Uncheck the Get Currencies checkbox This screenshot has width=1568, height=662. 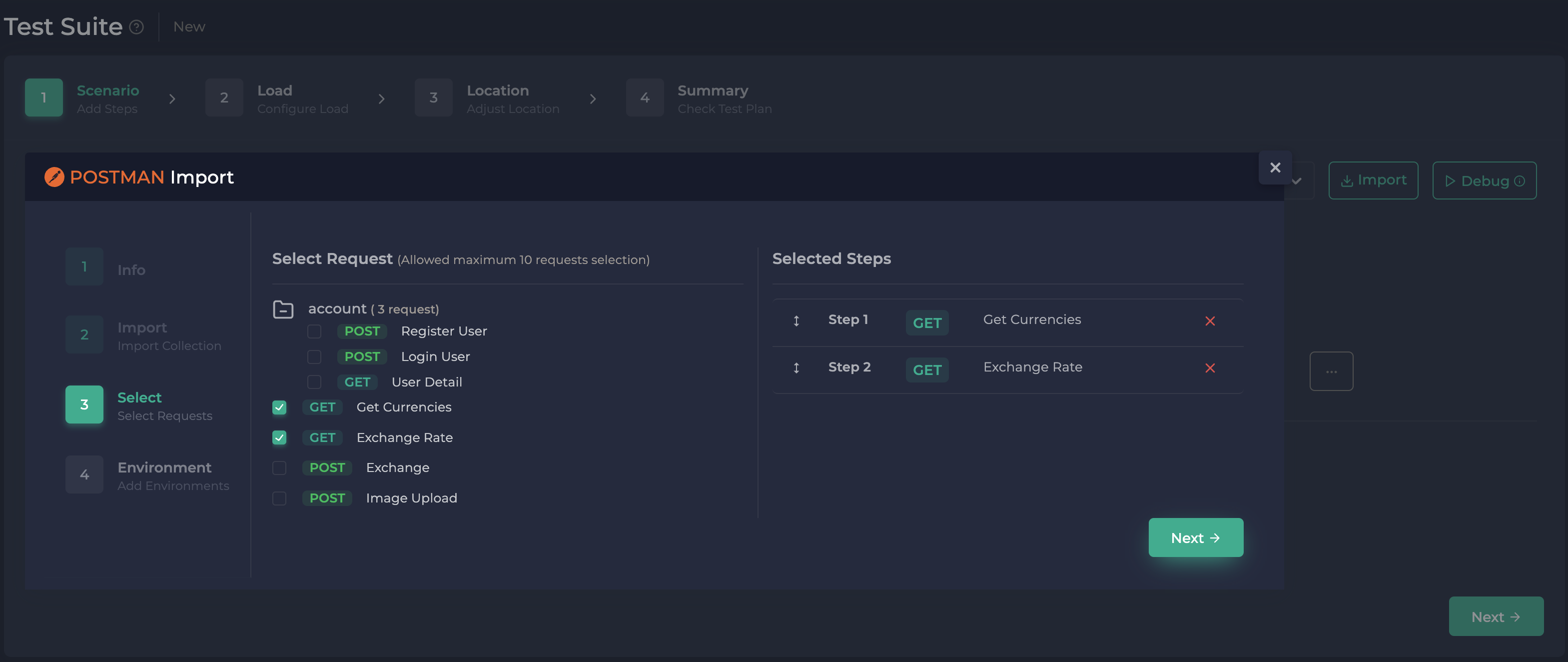tap(279, 407)
